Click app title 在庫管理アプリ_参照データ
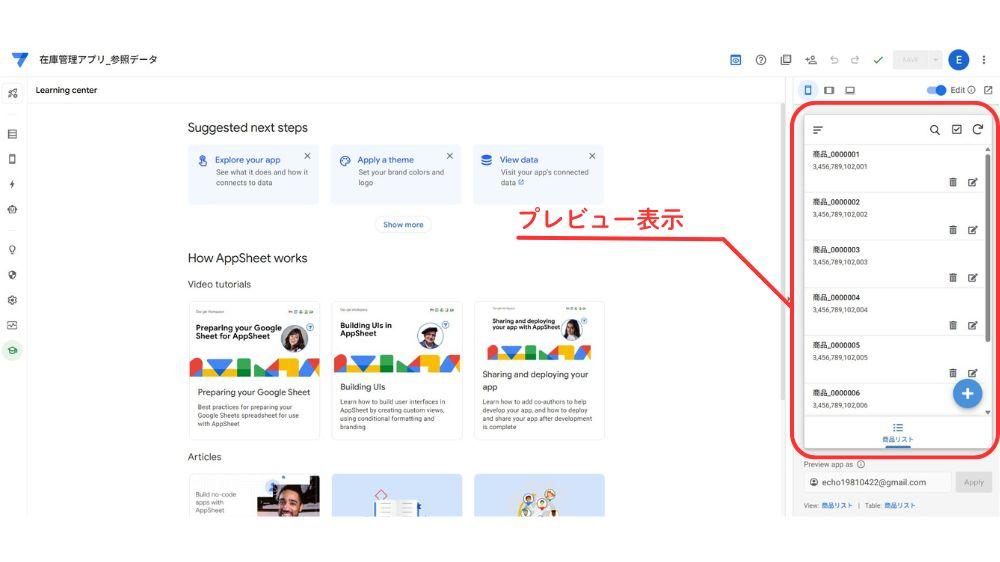The width and height of the screenshot is (1000, 562). (98, 59)
